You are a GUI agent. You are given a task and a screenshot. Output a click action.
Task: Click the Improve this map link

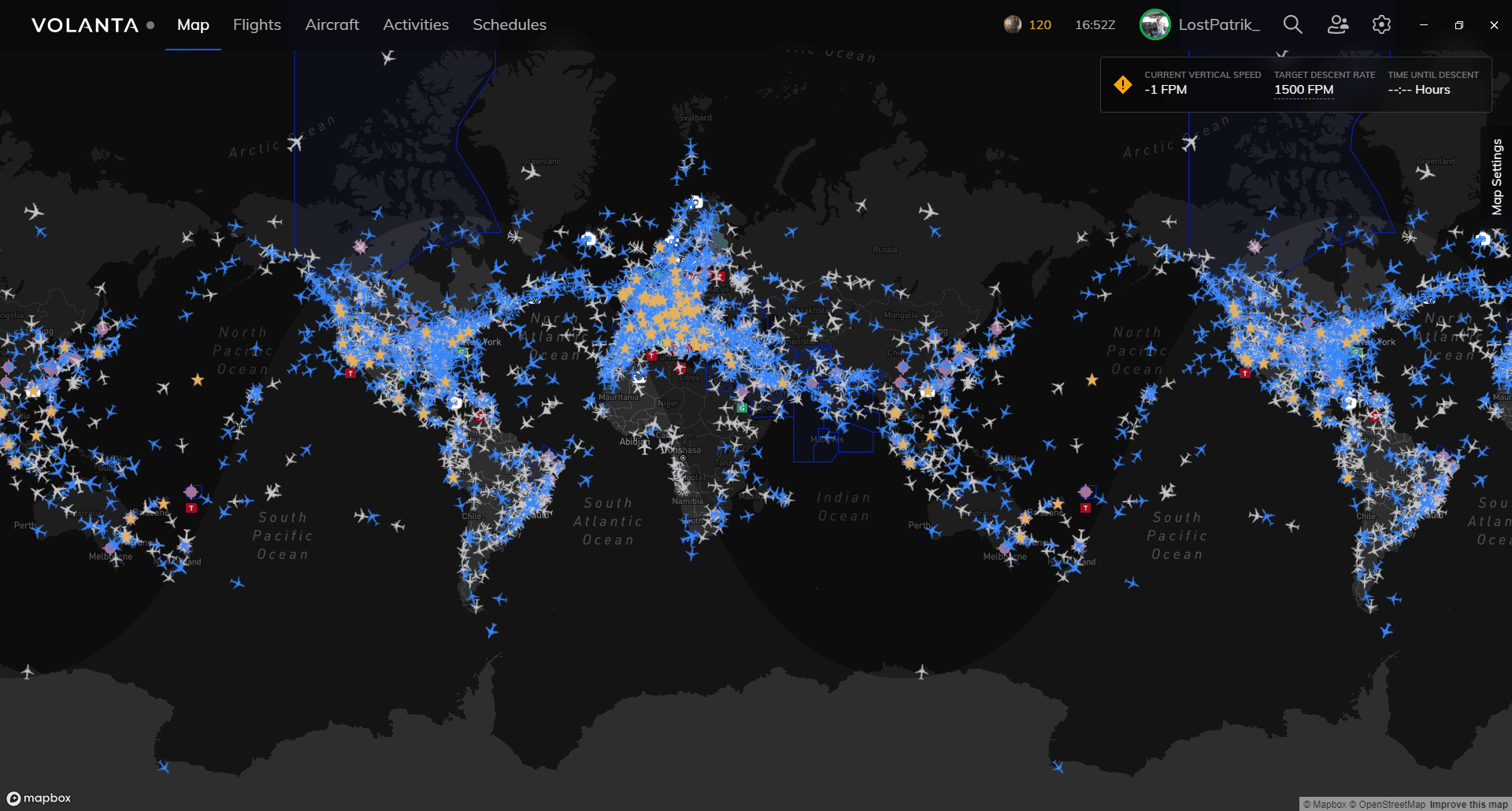tap(1468, 804)
